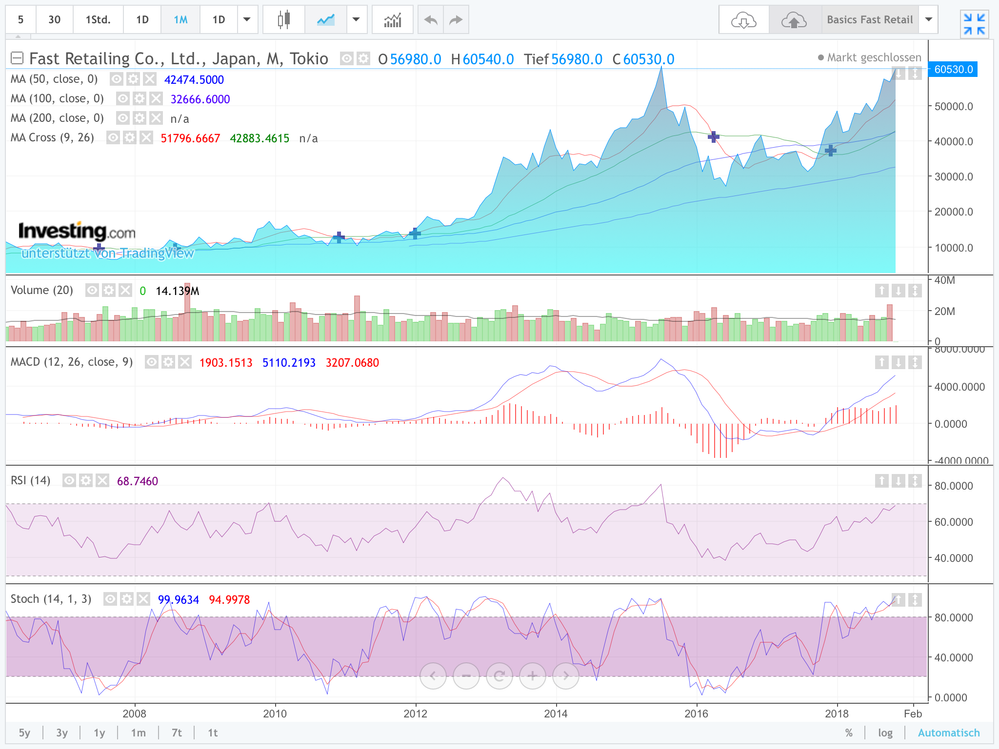Select candlestick chart type icon
This screenshot has height=749, width=999.
(284, 20)
